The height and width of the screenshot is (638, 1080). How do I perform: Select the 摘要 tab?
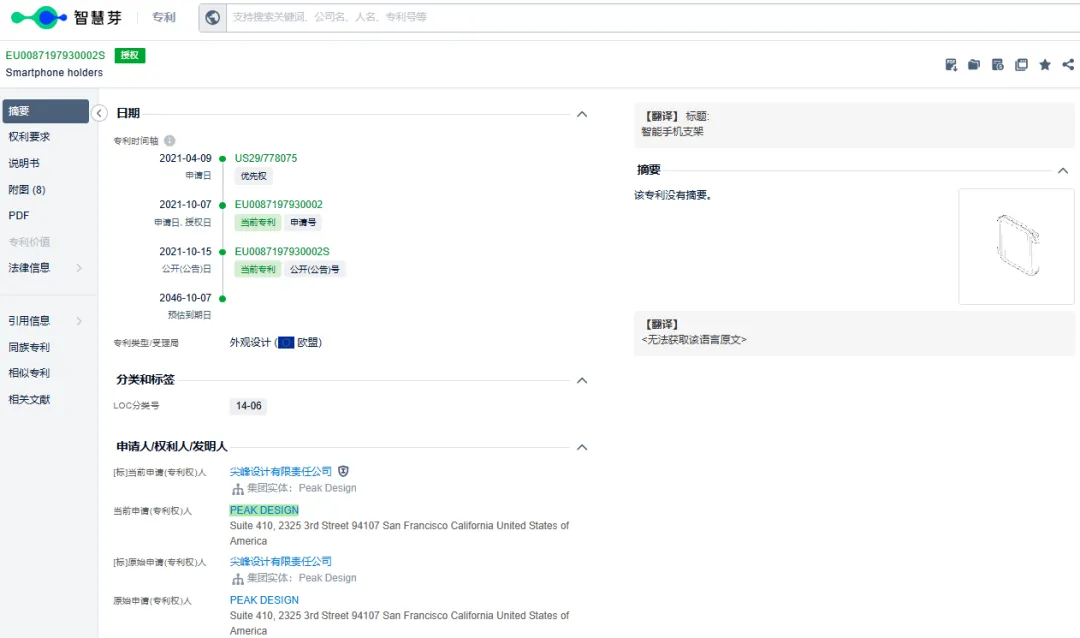(45, 111)
